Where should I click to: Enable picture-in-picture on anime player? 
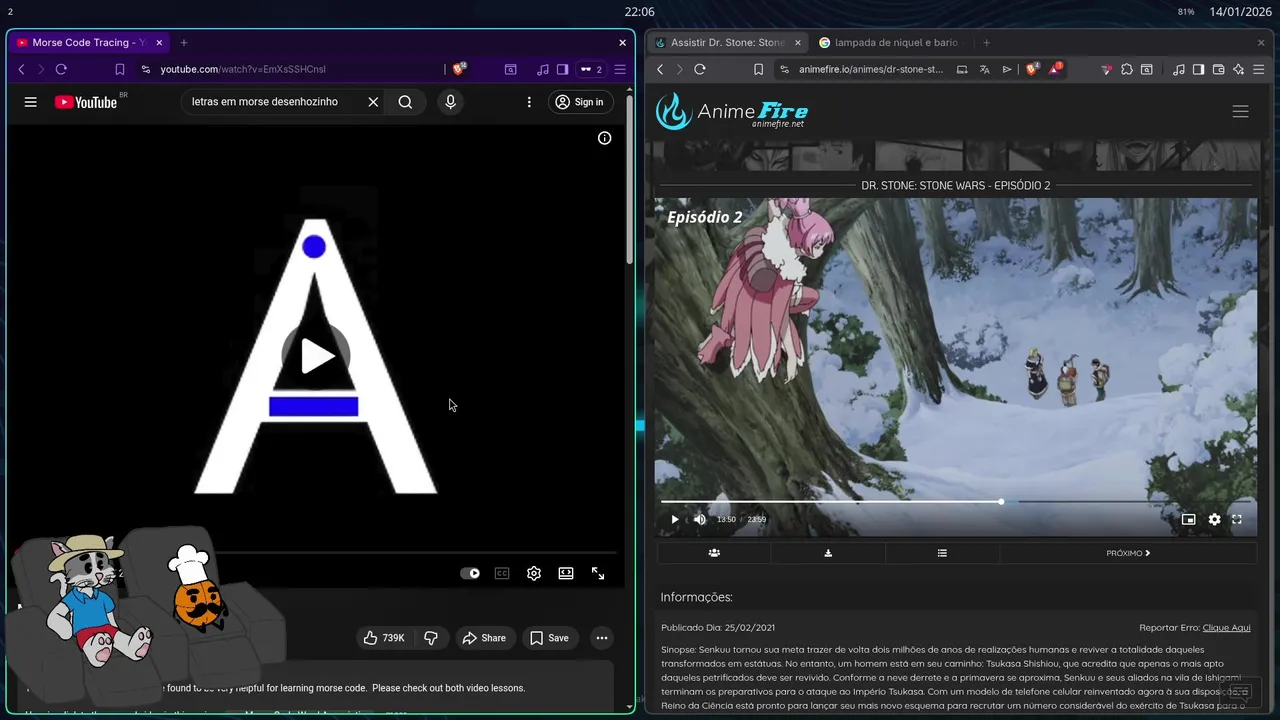(1188, 519)
